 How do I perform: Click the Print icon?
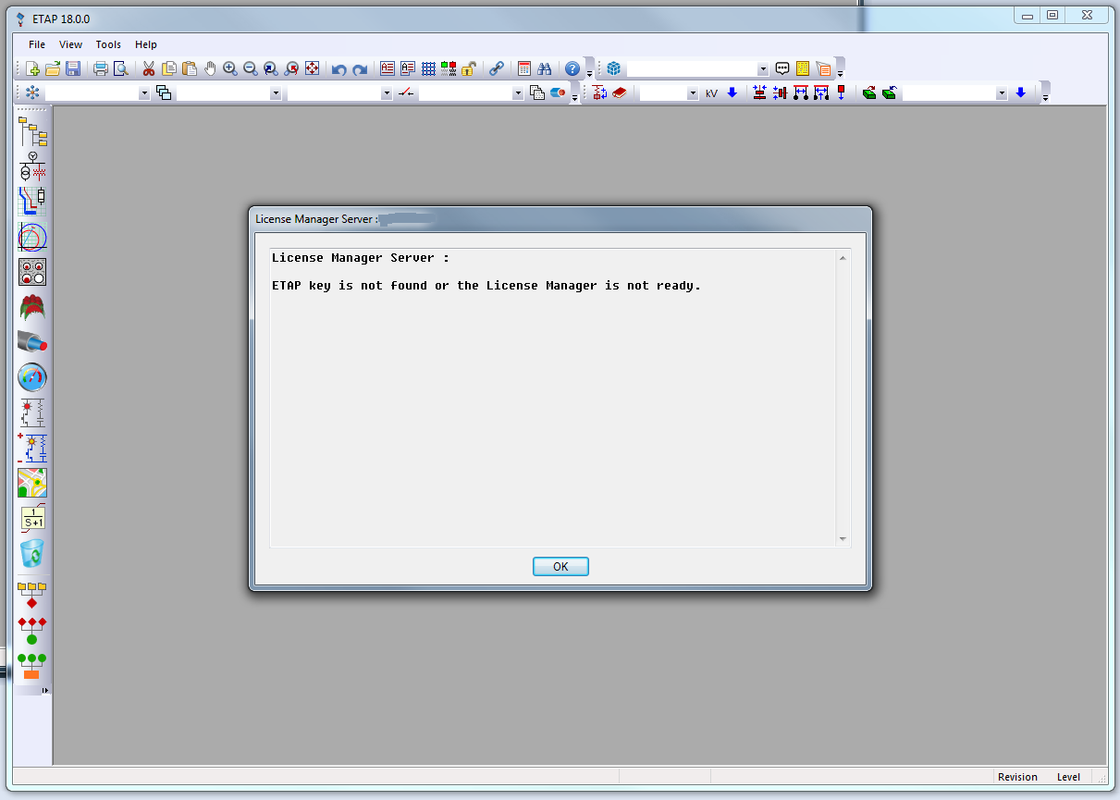coord(101,69)
